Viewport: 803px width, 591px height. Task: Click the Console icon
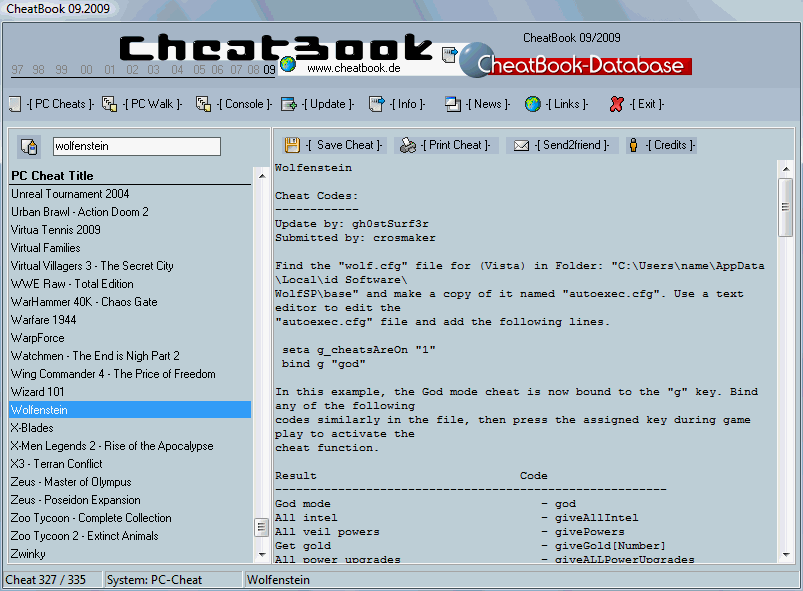(203, 104)
